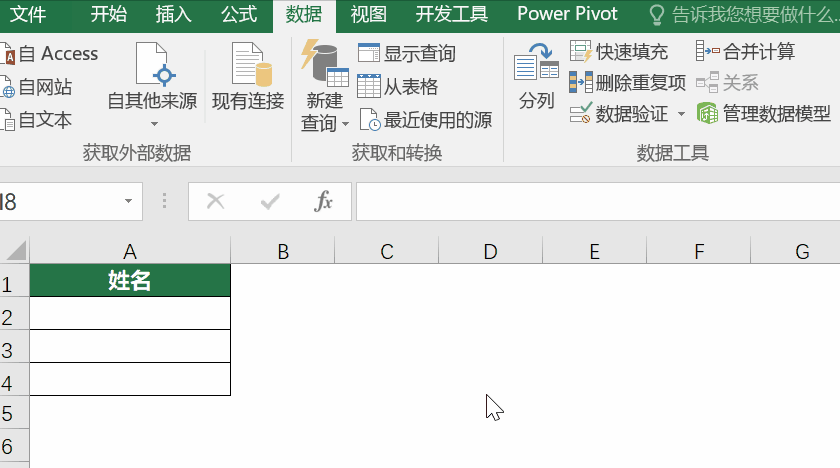Expand the 自其他来源 dropdown arrow
Screen dimensions: 840x468
pos(154,124)
